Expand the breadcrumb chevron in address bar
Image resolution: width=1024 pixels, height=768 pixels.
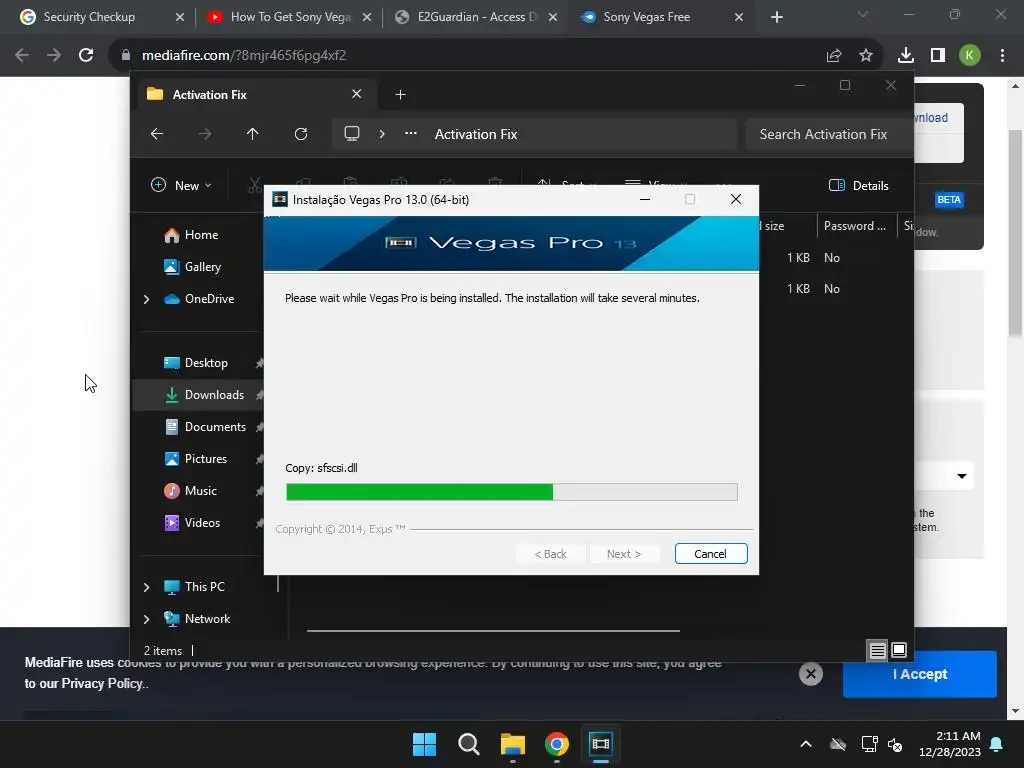point(382,134)
